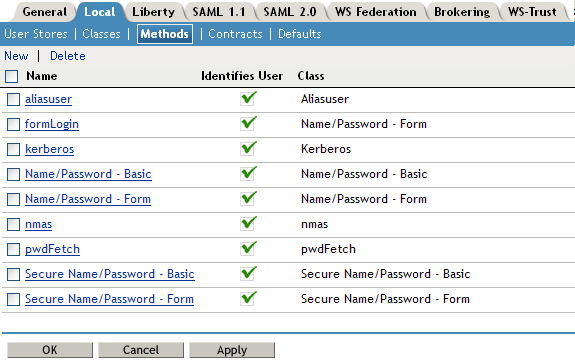Select the Secure Name/Password - Basic checkbox
The width and height of the screenshot is (575, 360).
click(13, 274)
